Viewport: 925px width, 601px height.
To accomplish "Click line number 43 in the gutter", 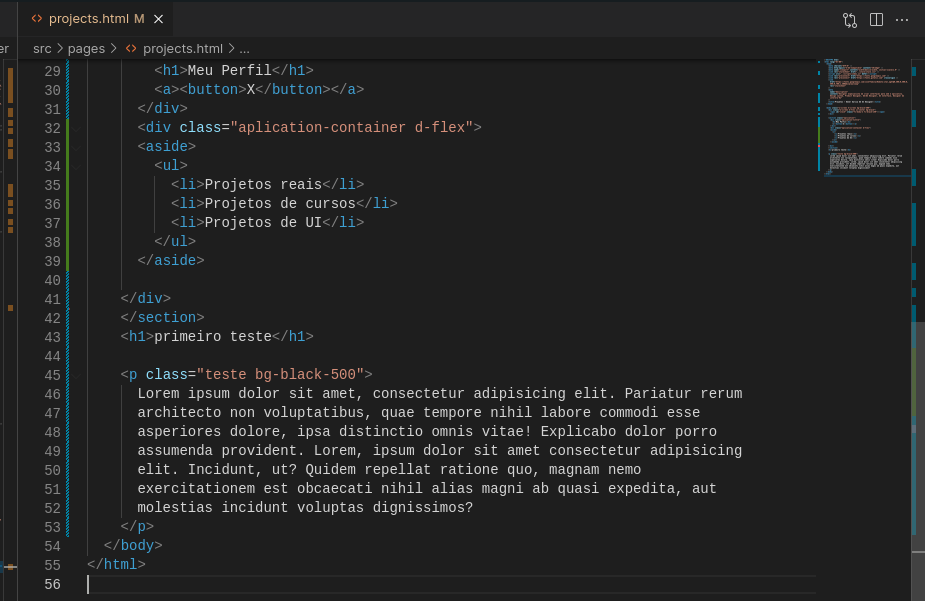I will coord(52,336).
